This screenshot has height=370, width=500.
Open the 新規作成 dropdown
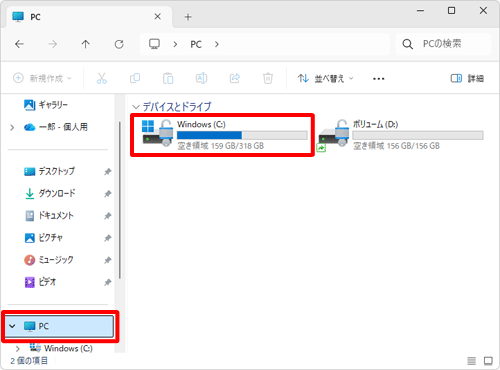coord(42,78)
